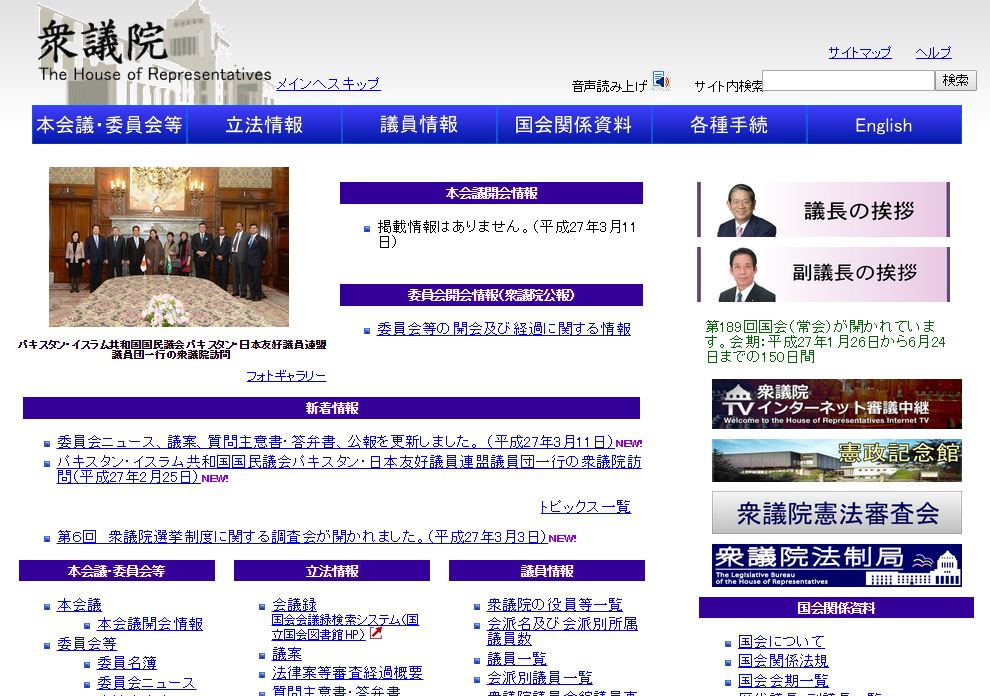Open the 衆議院 House of Representatives logo
990x696 pixels.
[155, 51]
